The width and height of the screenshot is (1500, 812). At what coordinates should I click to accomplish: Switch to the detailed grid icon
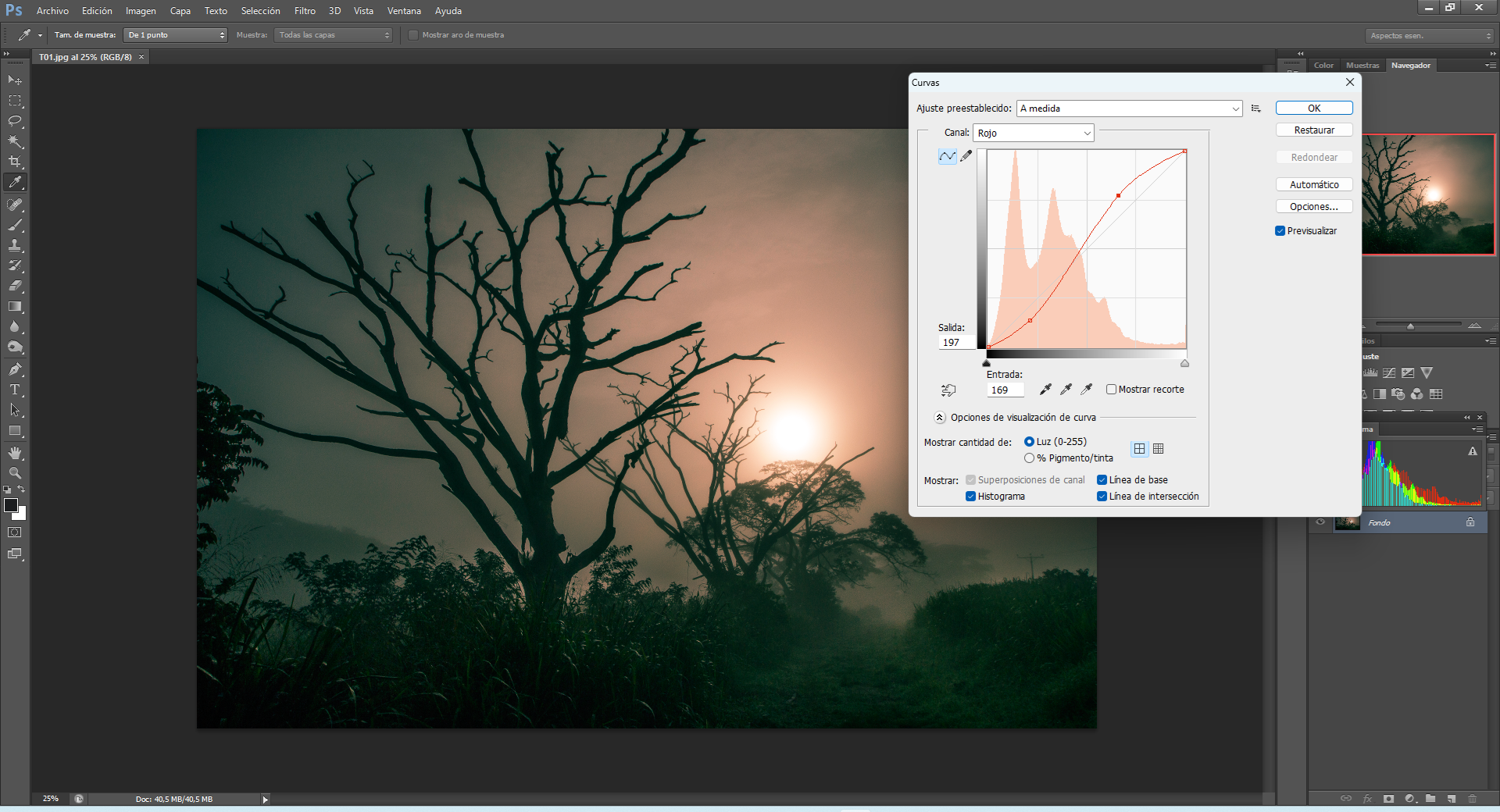[x=1159, y=449]
